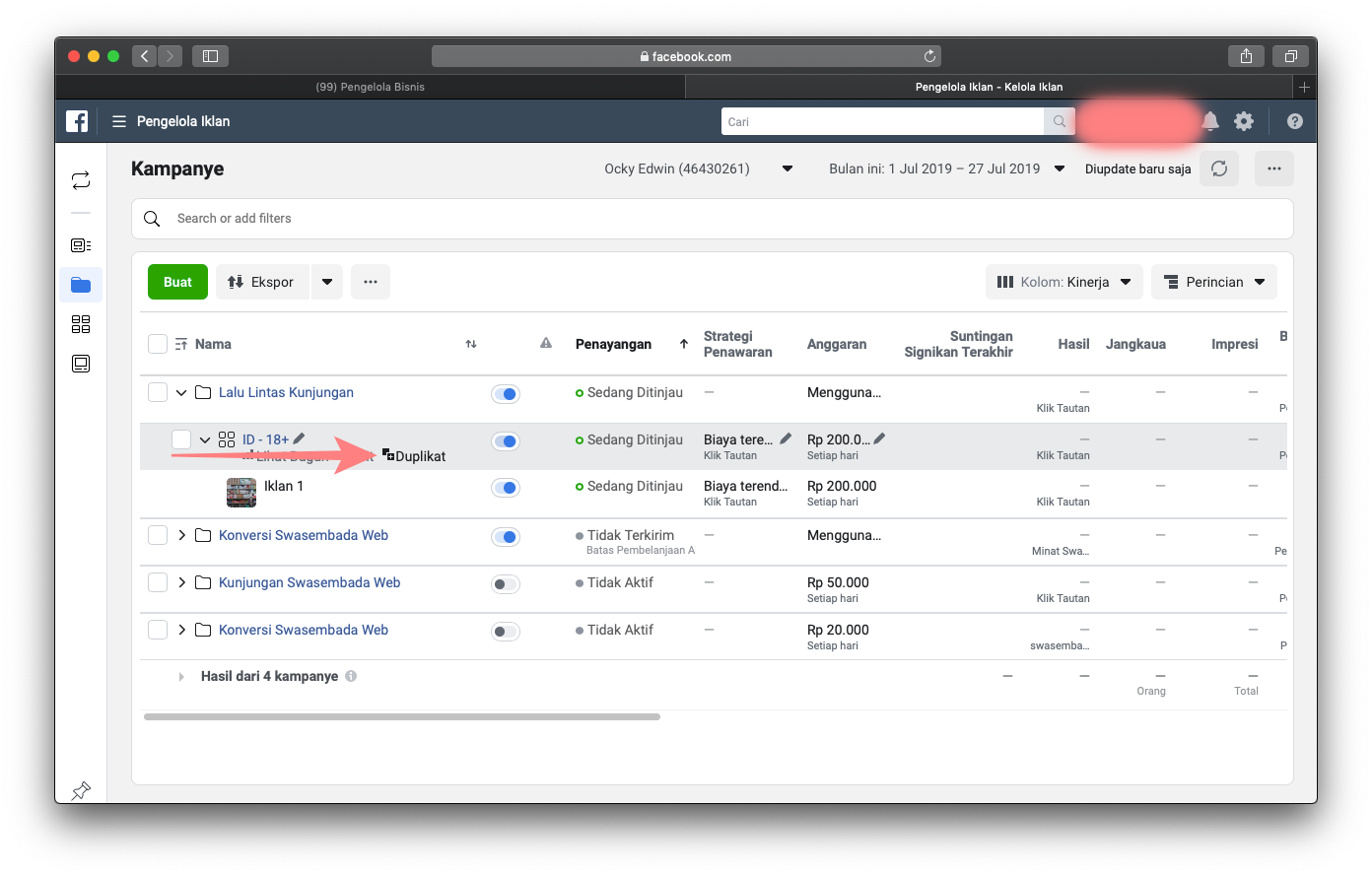
Task: Sort by Penayangan column header
Action: pos(613,344)
